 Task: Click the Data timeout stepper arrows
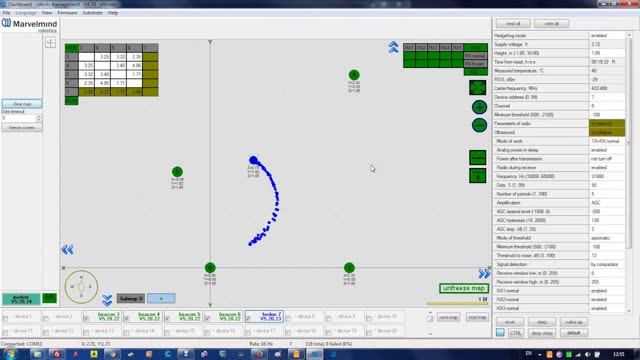coord(39,118)
